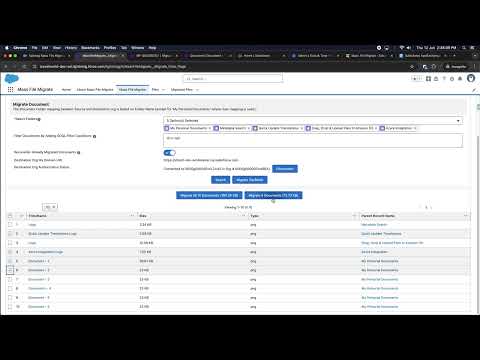Open Quick Update Transitions parent record link
The width and height of the screenshot is (480, 360).
(x=381, y=234)
